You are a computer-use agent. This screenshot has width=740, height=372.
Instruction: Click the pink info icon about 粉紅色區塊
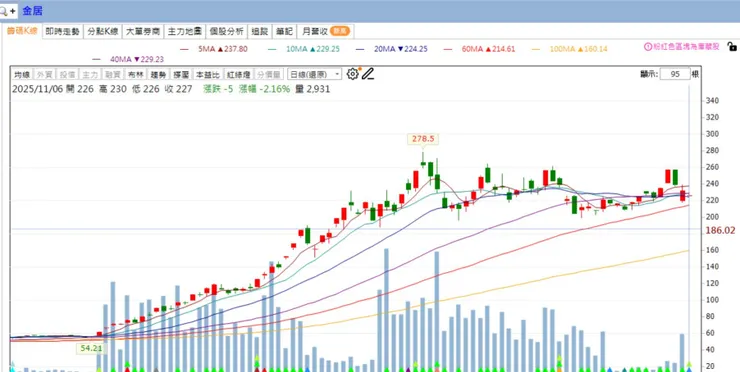(x=648, y=47)
